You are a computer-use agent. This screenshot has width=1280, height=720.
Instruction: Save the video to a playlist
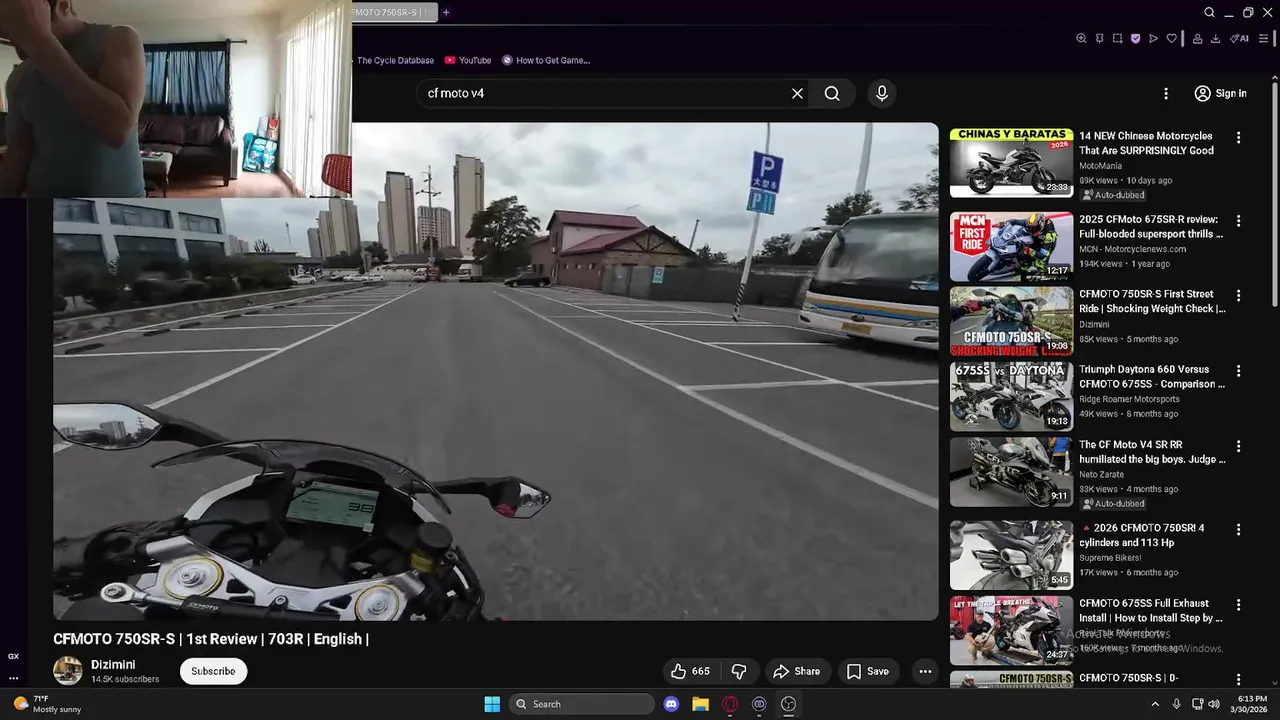(x=867, y=671)
